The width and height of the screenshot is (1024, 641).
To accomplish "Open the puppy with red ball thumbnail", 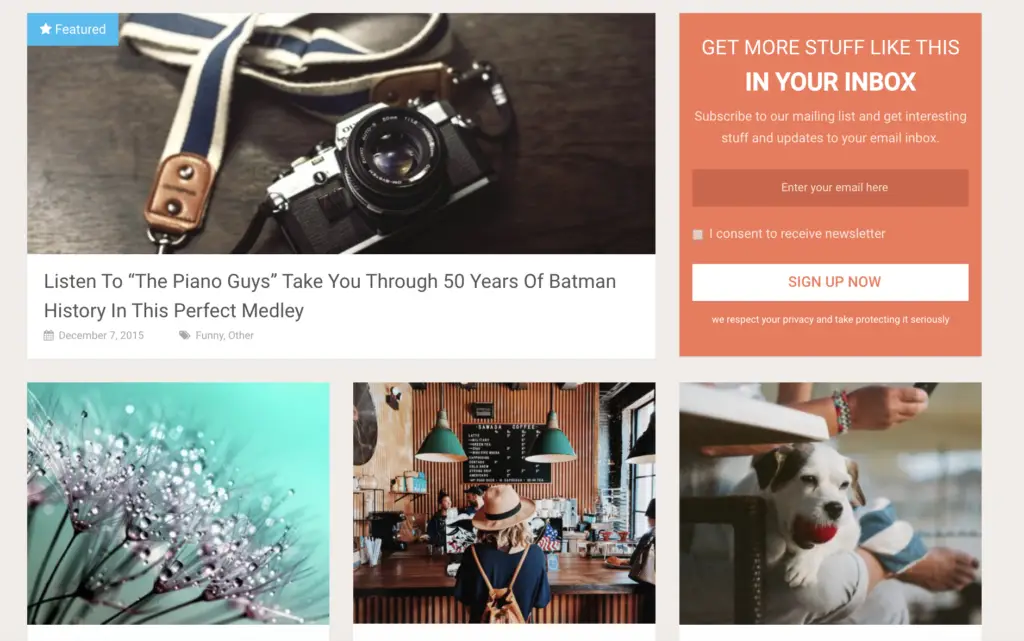I will [x=830, y=503].
